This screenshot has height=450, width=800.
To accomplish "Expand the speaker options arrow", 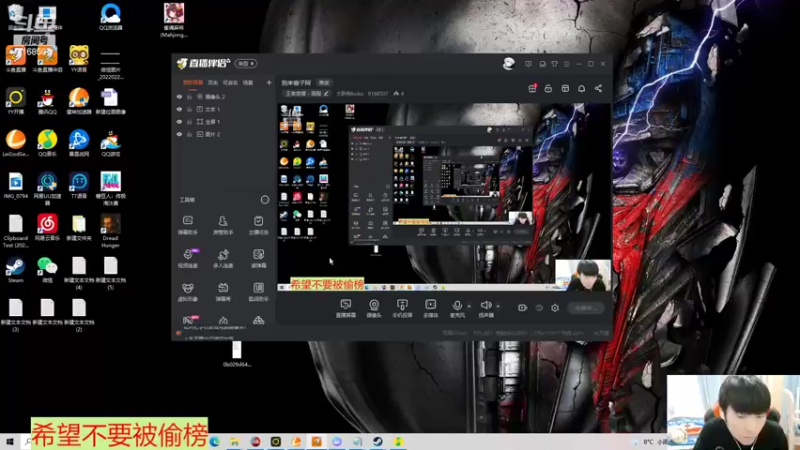I will click(x=498, y=307).
